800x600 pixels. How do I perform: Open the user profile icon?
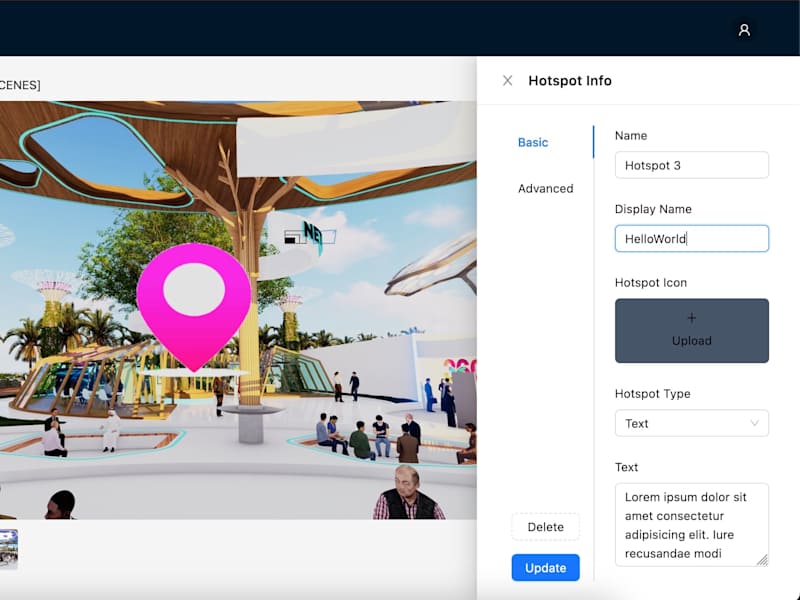coord(744,30)
